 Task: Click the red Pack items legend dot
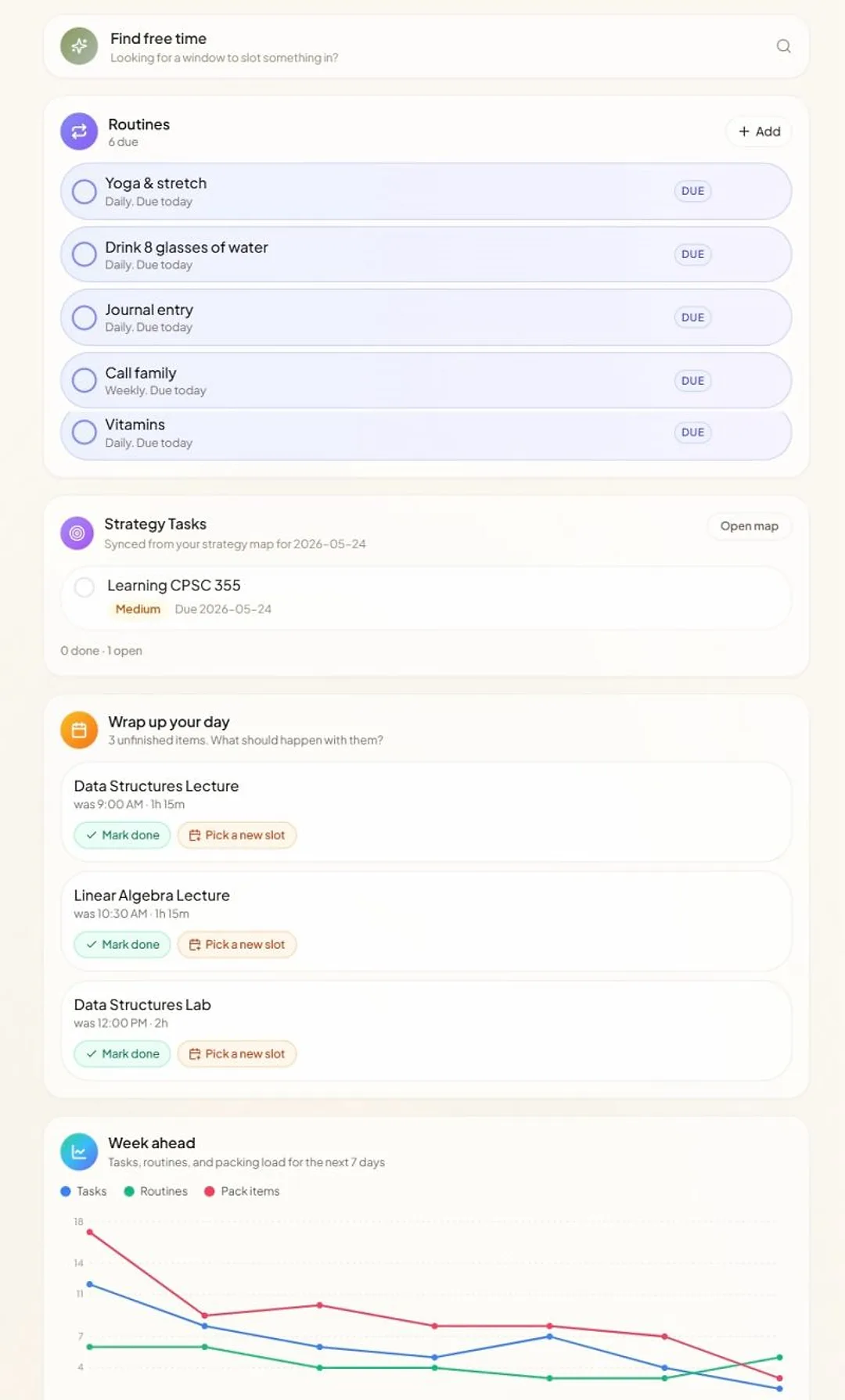(x=209, y=1191)
